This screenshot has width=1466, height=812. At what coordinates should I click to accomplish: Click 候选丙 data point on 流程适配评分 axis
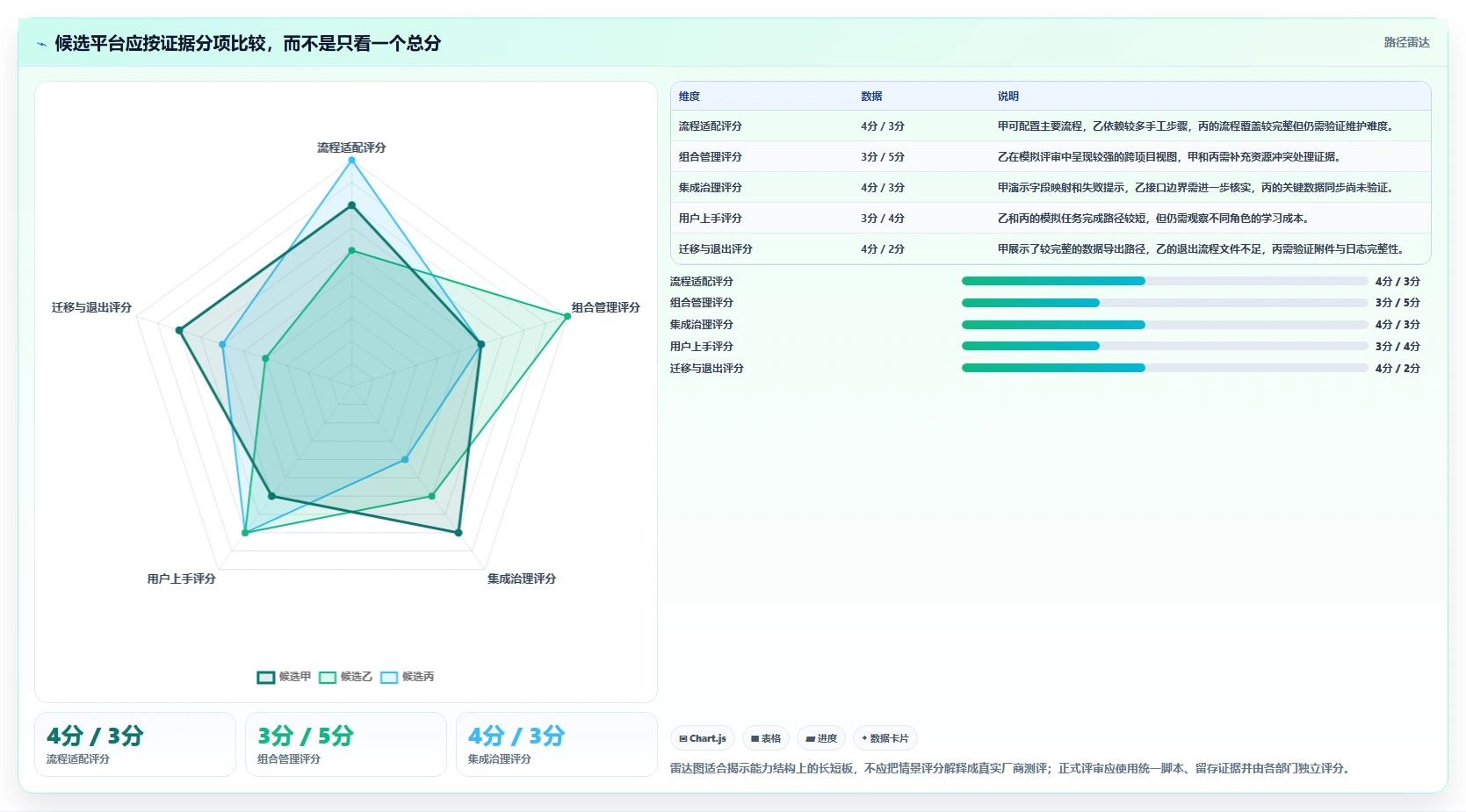351,160
